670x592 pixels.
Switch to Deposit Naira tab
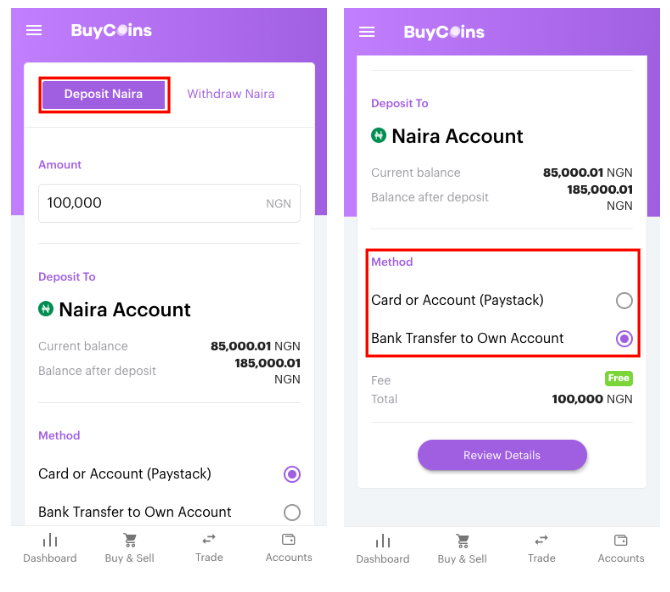103,94
